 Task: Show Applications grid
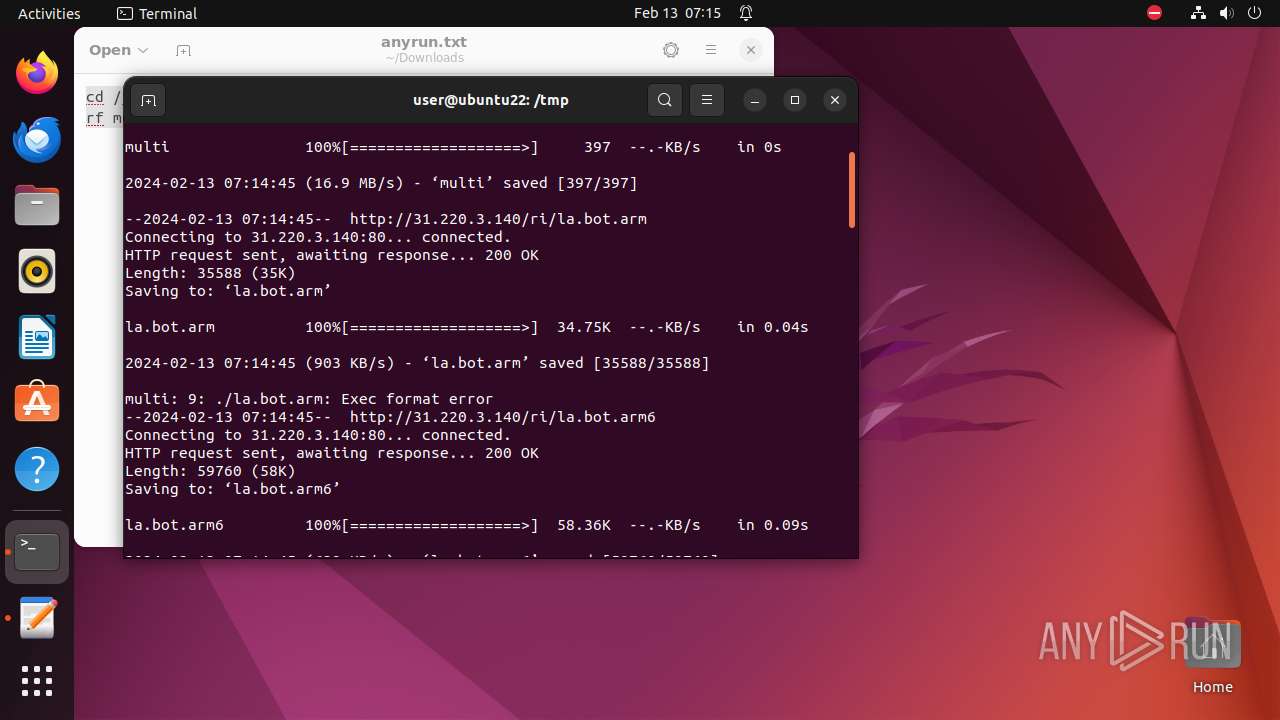click(37, 681)
